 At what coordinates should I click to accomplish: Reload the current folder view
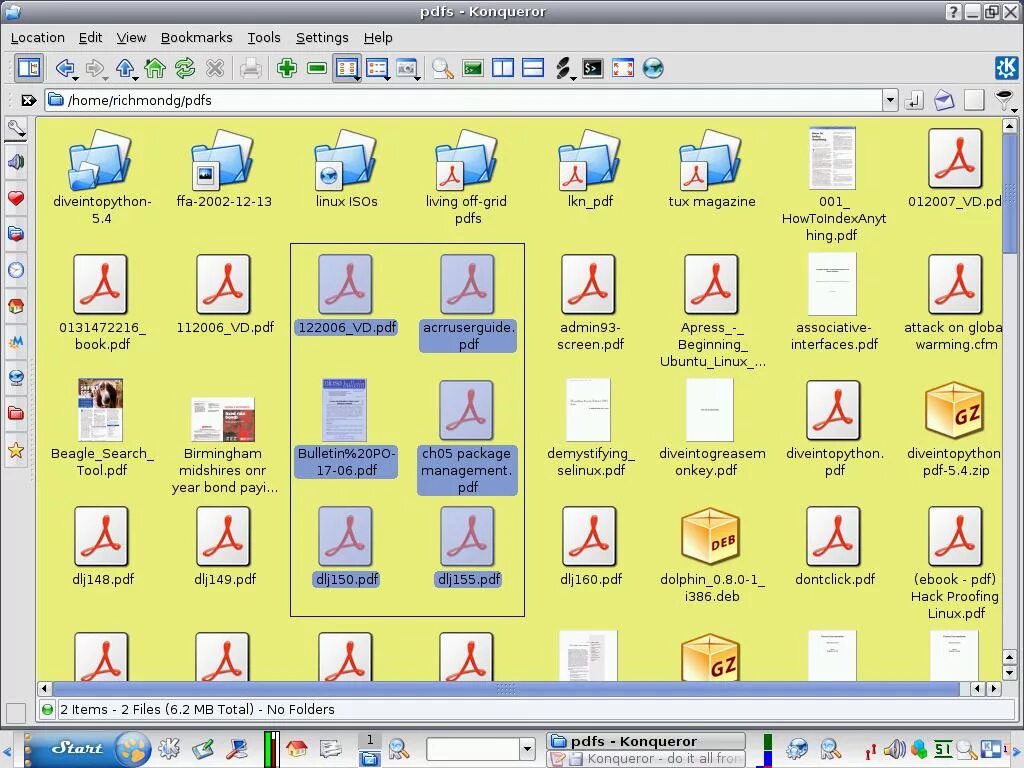pos(185,67)
